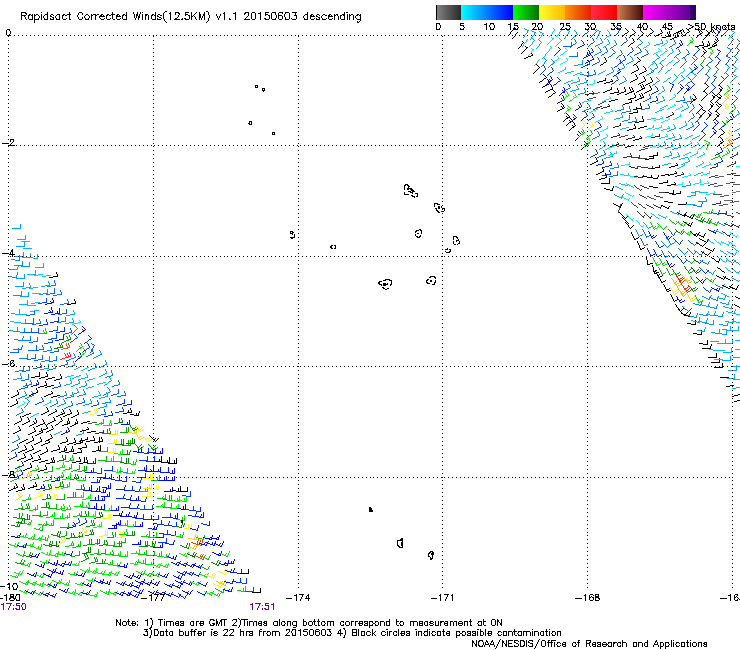Click the color scale's 20 tick label
740x650 pixels.
pyautogui.click(x=537, y=27)
